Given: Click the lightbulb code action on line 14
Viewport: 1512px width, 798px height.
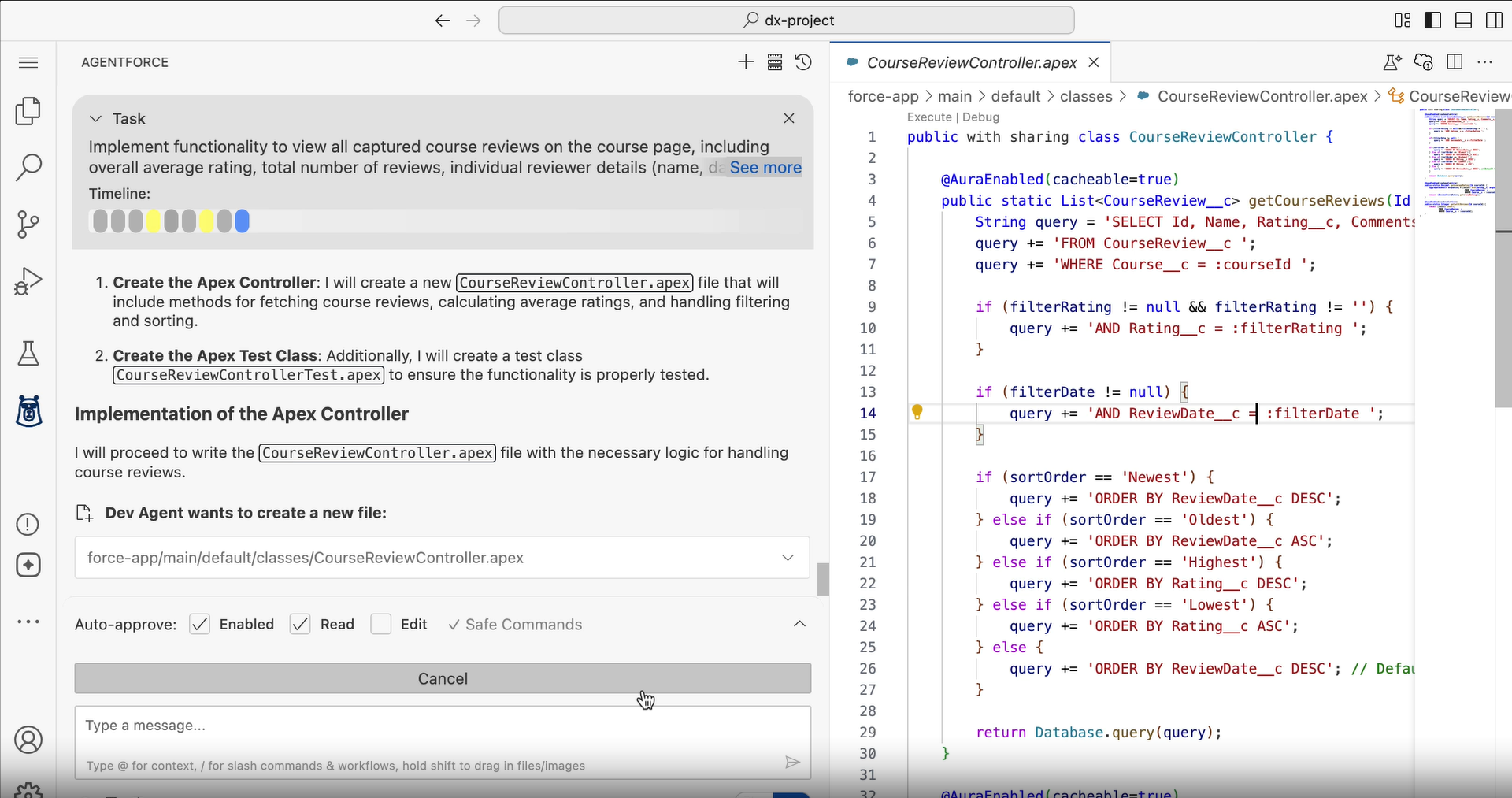Looking at the screenshot, I should [917, 412].
